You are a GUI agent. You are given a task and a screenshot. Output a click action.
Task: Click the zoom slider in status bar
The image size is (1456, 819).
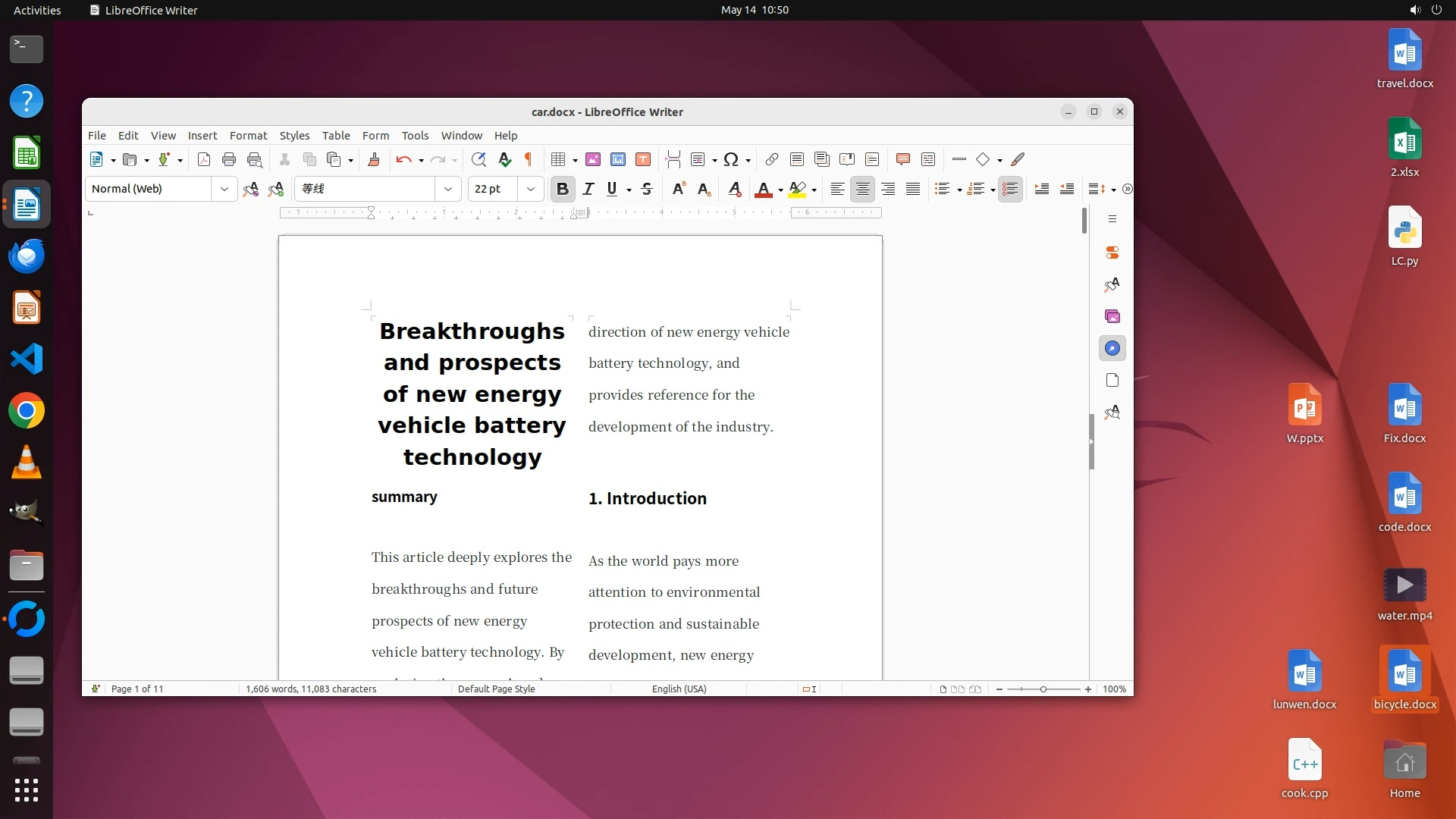(x=1043, y=689)
